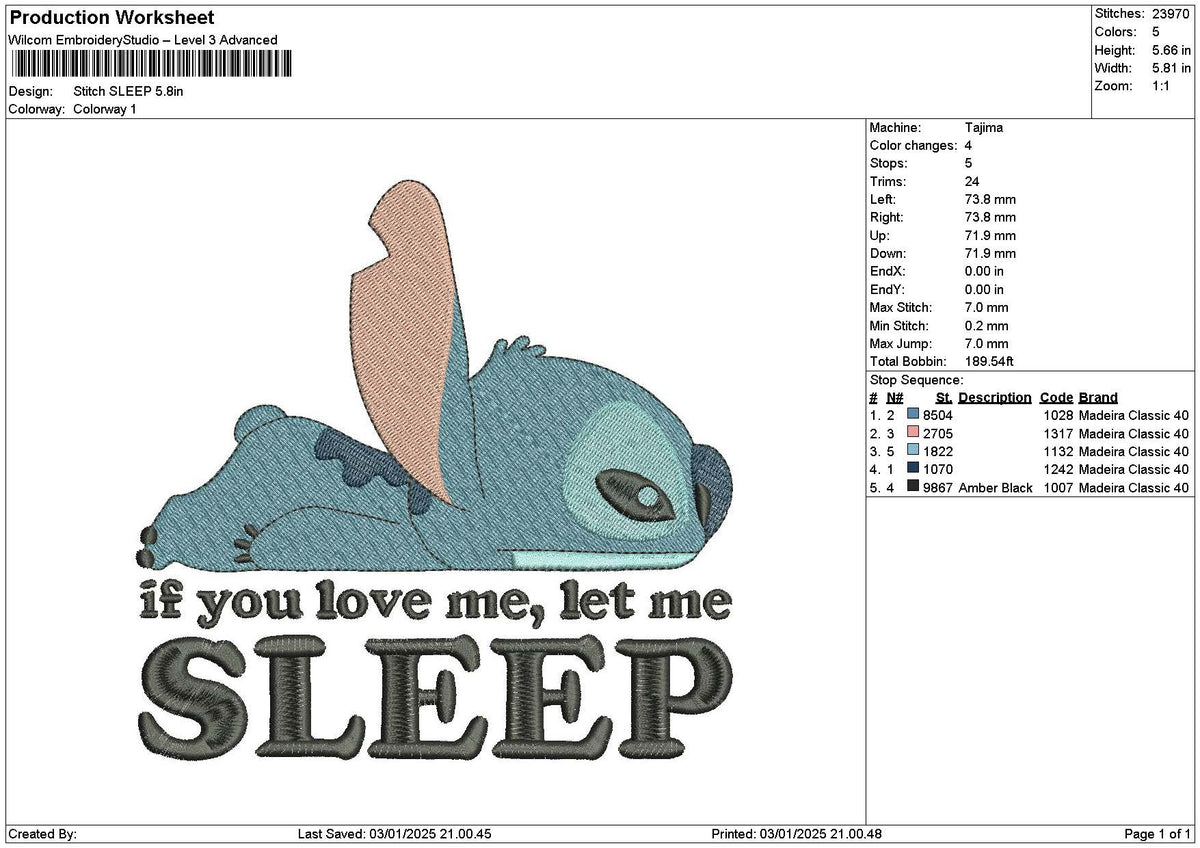
Task: Click stitch count 1070 in stop sequence
Action: pyautogui.click(x=938, y=470)
